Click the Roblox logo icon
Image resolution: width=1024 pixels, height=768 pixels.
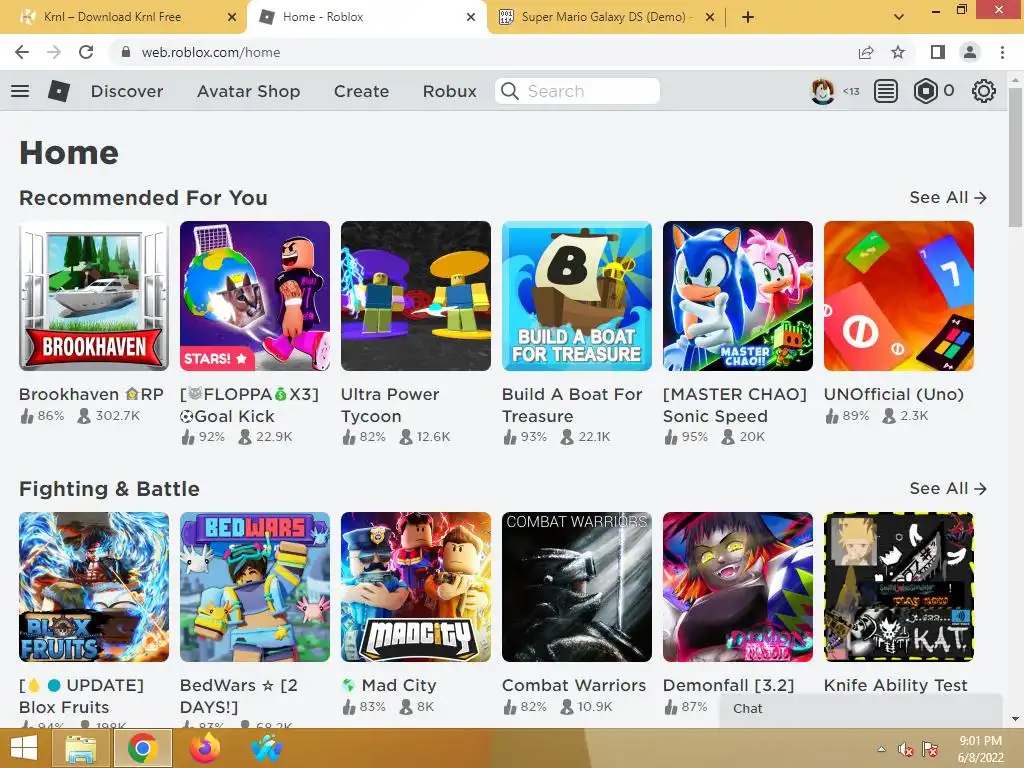[59, 91]
